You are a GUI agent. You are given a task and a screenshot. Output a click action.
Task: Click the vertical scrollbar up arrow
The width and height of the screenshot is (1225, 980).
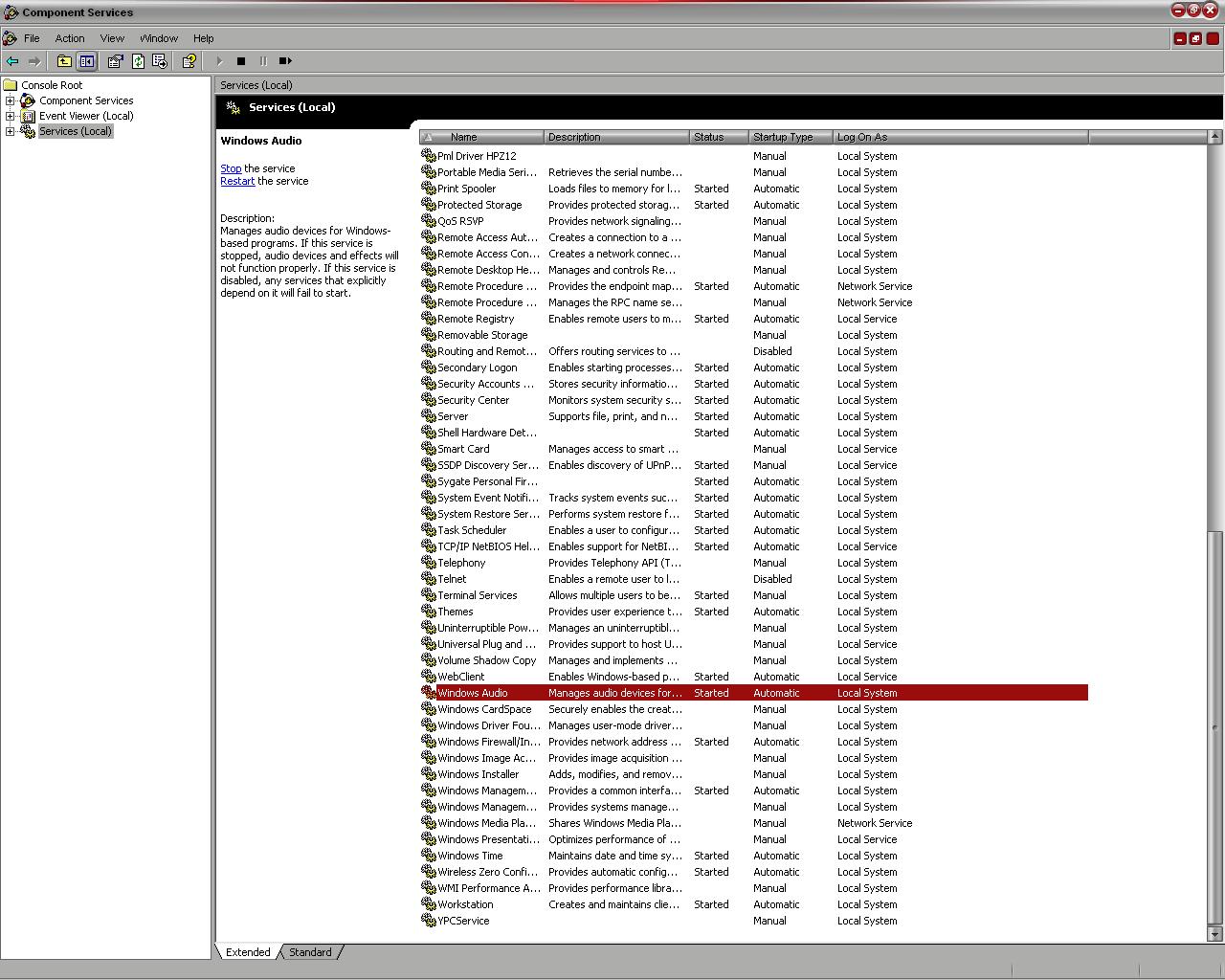click(1215, 137)
